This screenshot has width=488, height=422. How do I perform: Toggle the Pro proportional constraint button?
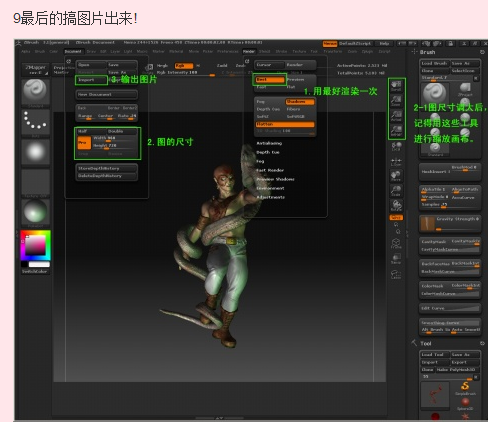click(x=84, y=143)
